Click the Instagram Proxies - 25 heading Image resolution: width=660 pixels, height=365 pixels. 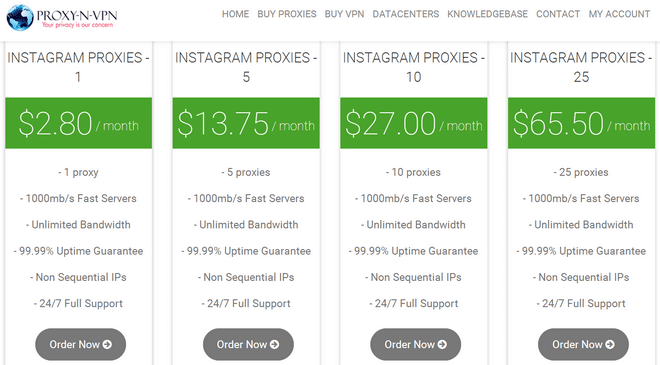[581, 67]
